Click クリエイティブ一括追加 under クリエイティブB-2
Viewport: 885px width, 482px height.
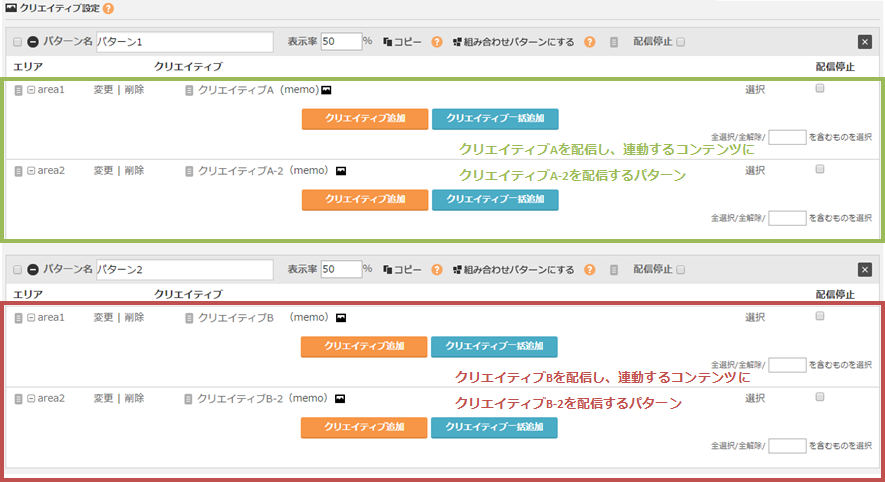pos(494,427)
